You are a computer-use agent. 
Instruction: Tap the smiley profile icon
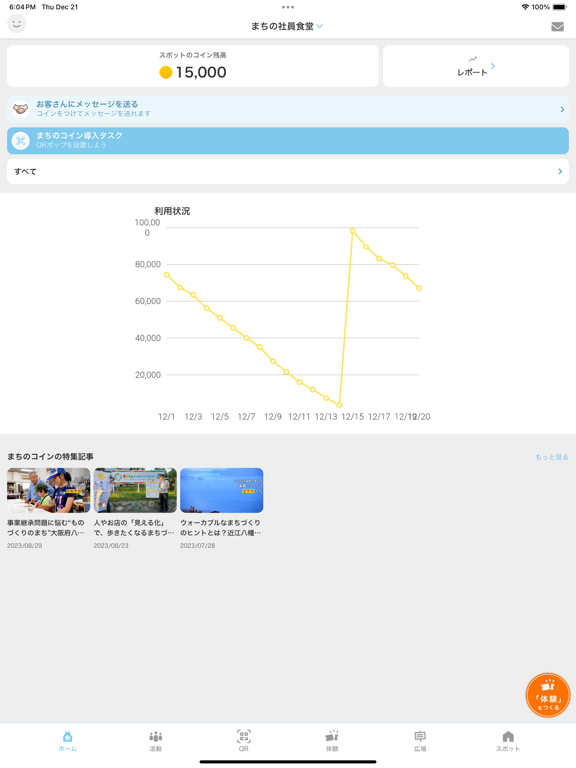[x=17, y=24]
